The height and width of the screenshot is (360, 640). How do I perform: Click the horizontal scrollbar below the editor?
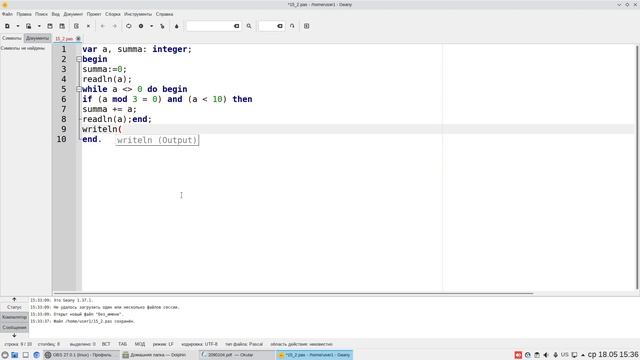pos(293,293)
